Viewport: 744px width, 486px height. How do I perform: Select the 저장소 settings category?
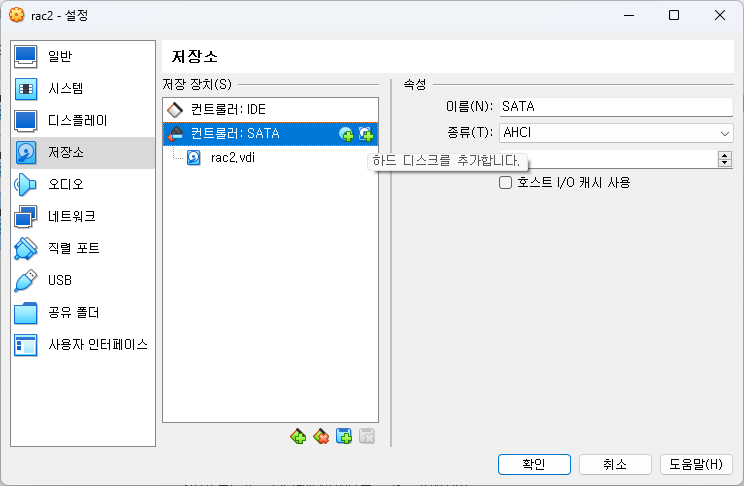pos(83,152)
